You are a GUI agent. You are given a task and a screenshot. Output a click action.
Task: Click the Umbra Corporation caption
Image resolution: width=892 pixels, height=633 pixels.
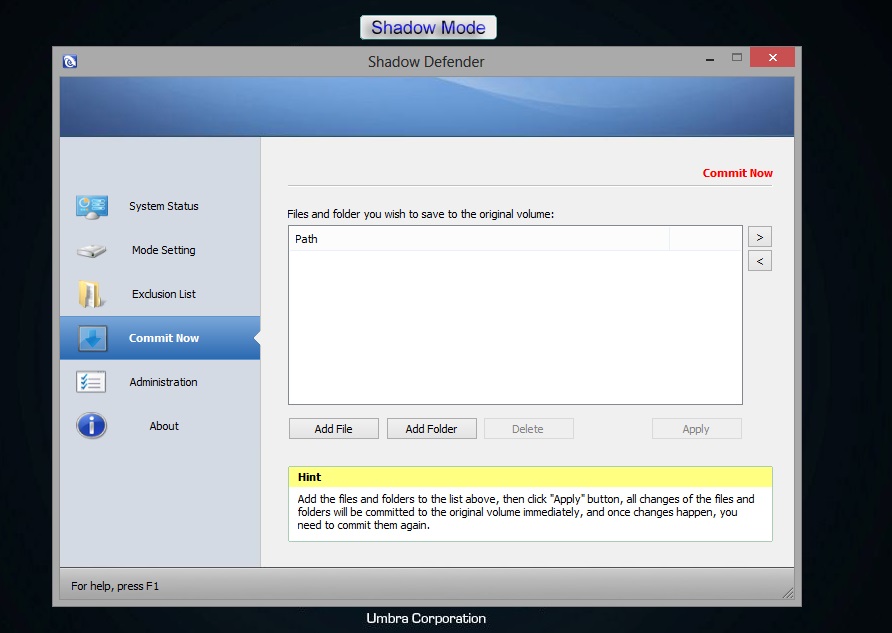pos(426,618)
